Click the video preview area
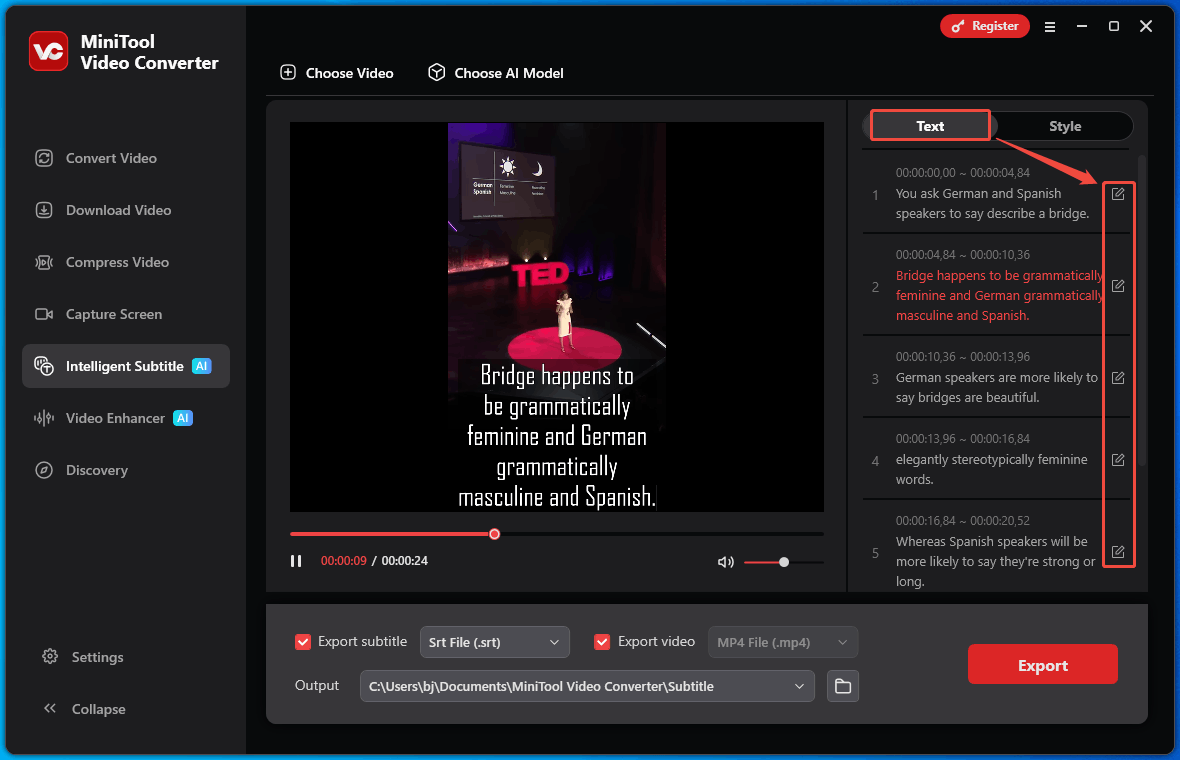The image size is (1180, 760). [557, 317]
